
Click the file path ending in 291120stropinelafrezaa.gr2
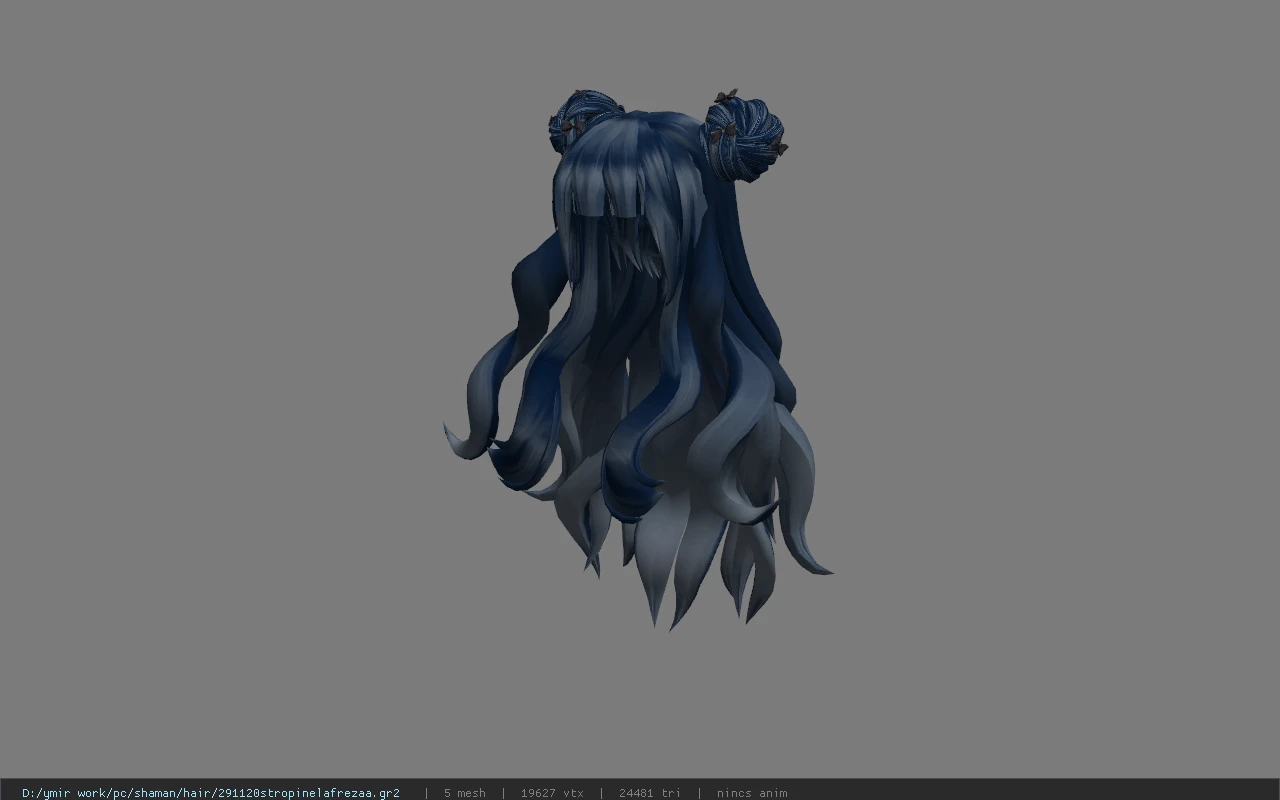(x=211, y=793)
